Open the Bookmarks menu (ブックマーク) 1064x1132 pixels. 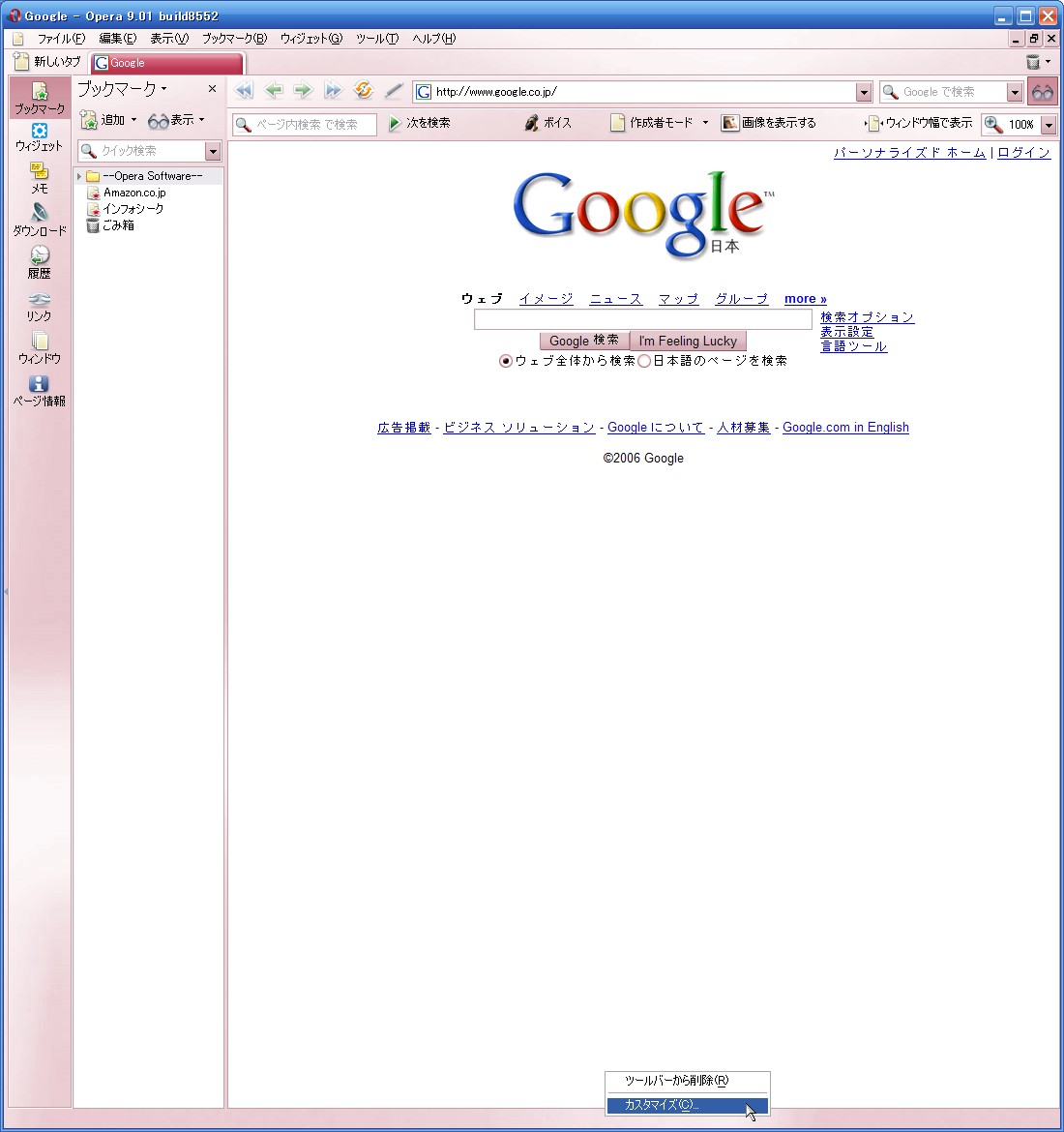pyautogui.click(x=235, y=39)
